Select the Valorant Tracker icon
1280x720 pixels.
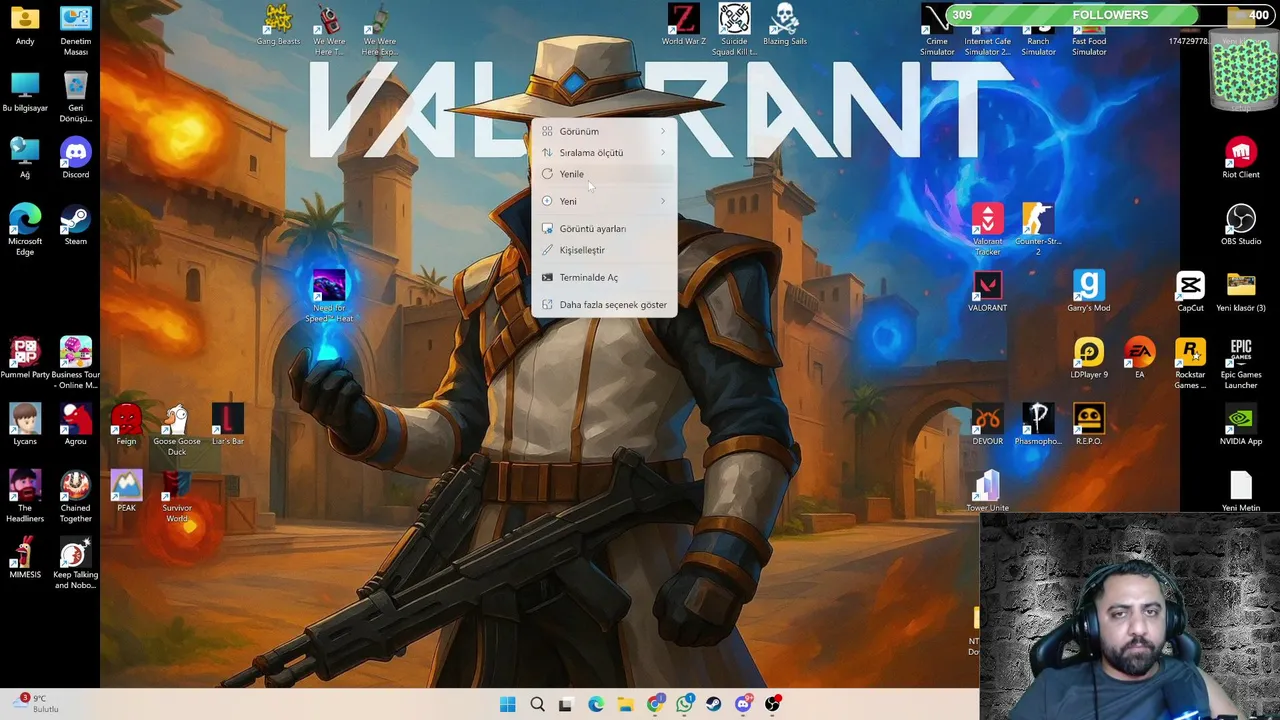tap(987, 230)
